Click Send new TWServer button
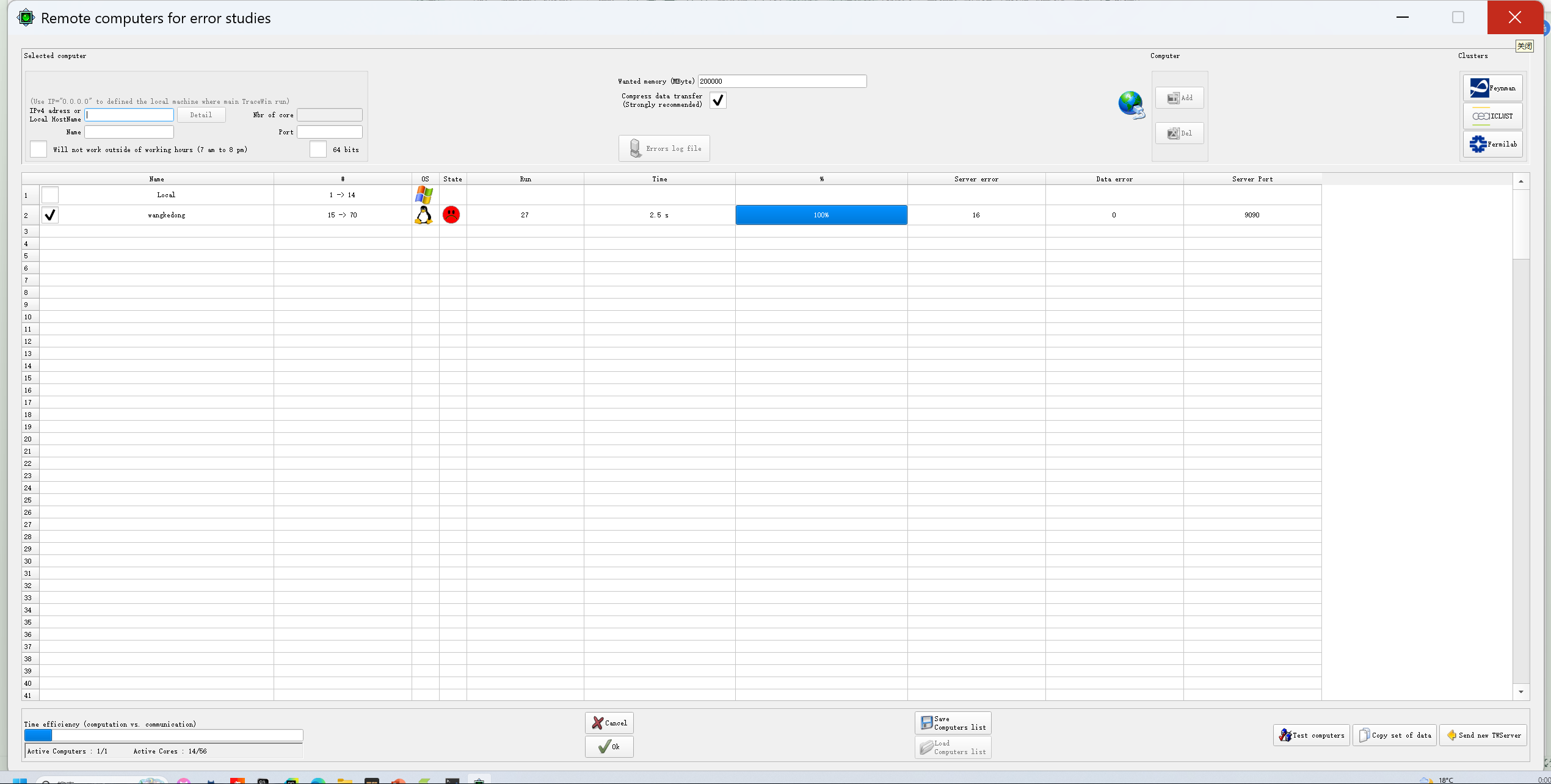The height and width of the screenshot is (784, 1551). 1483,735
